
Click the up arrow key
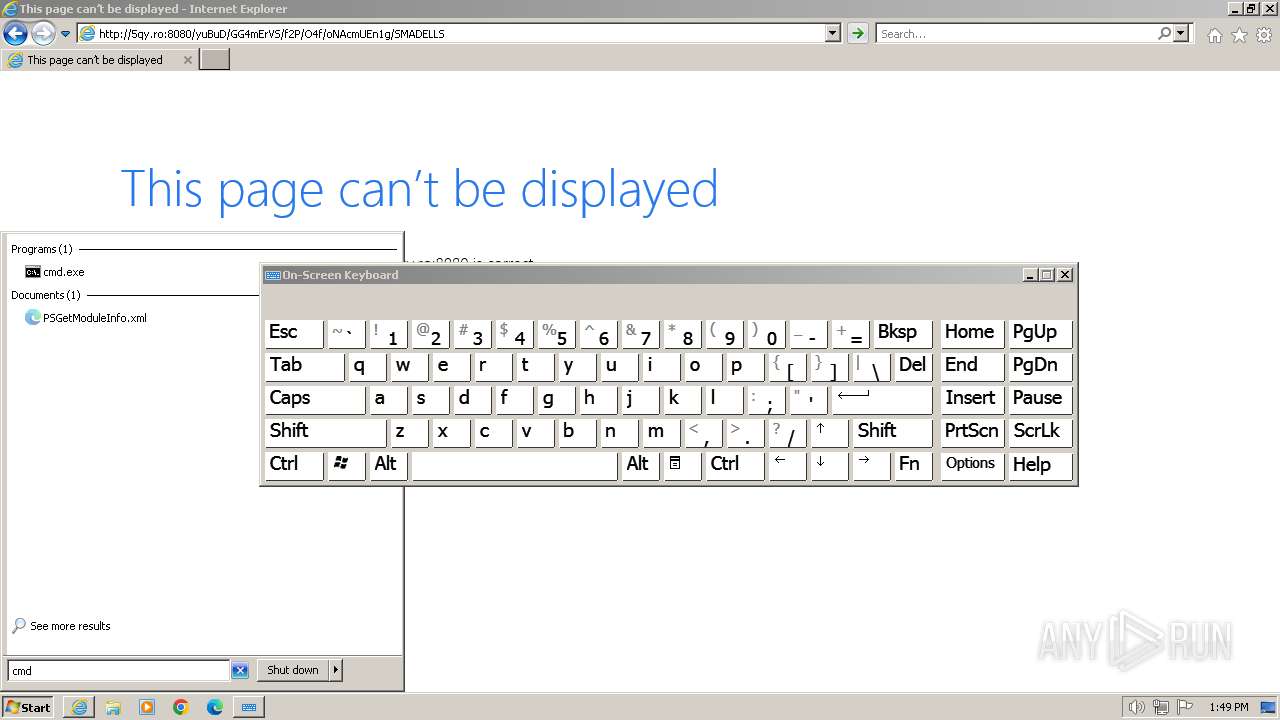[829, 432]
